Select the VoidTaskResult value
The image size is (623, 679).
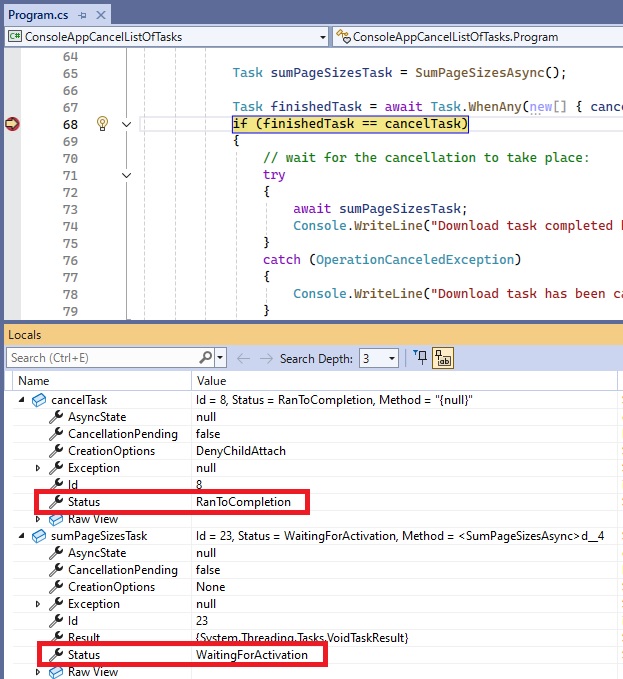(x=302, y=638)
